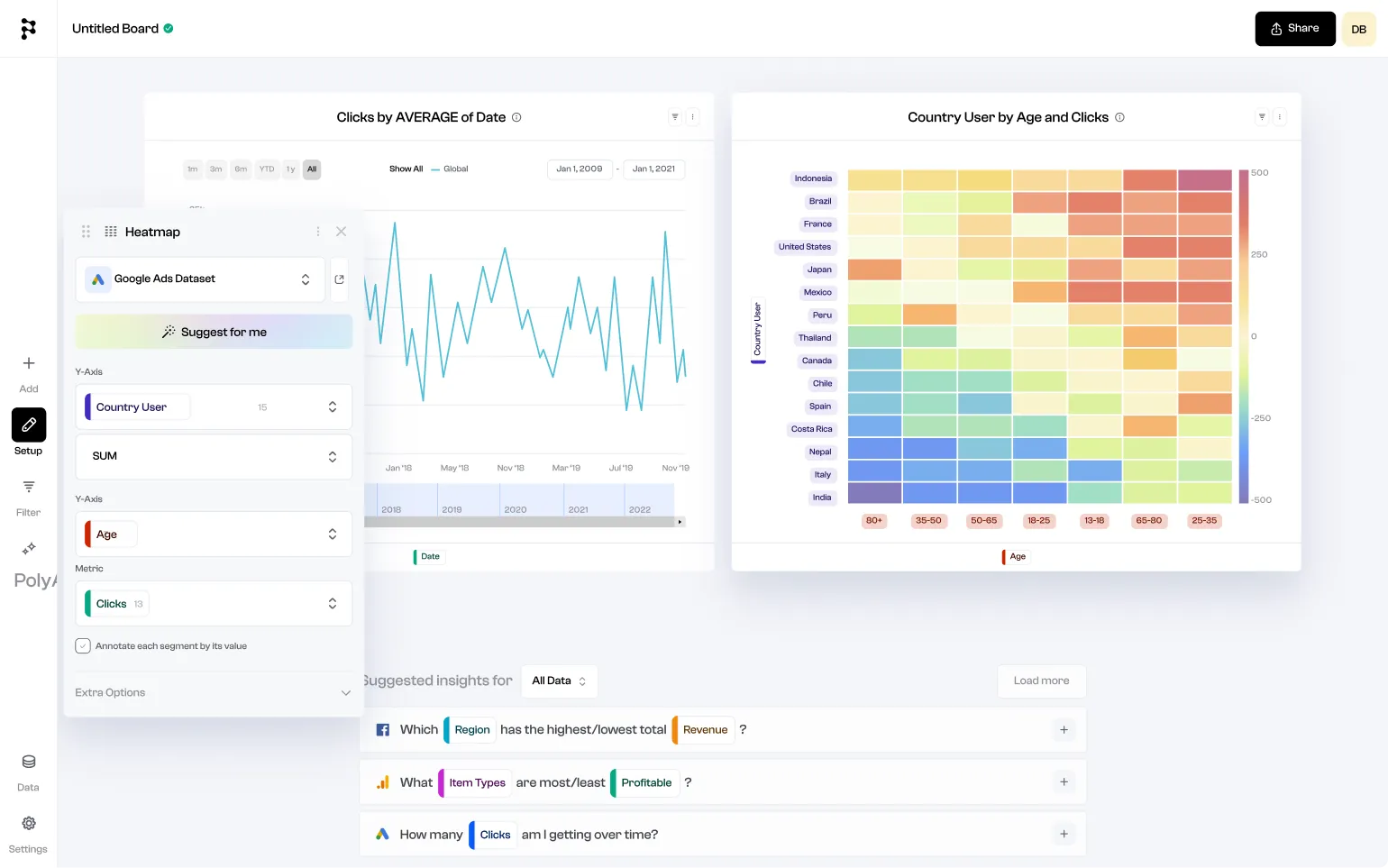Open the PolyAI sparkle tool

point(28,548)
